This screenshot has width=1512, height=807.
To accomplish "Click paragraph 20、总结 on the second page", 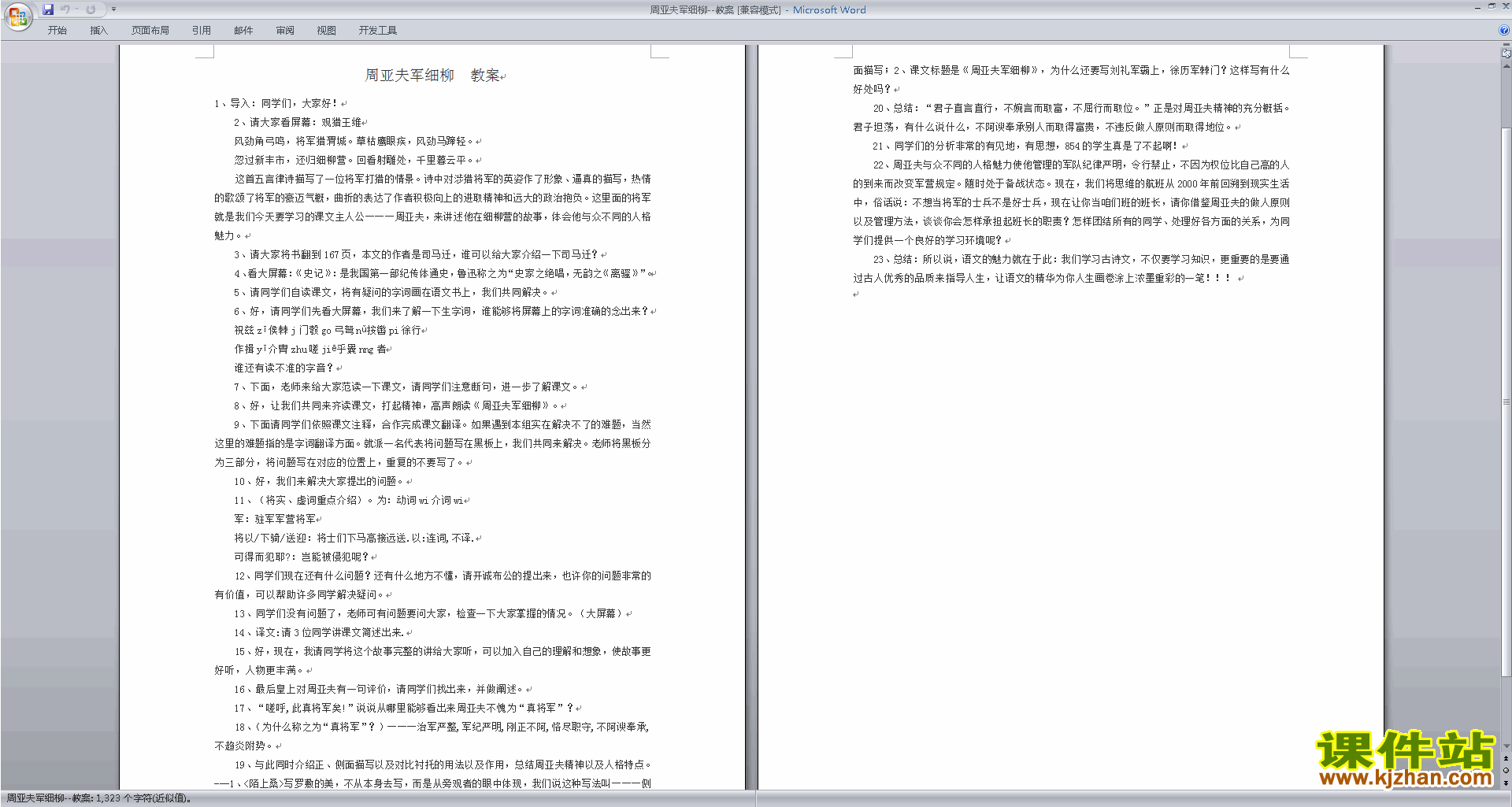I will pos(1071,117).
